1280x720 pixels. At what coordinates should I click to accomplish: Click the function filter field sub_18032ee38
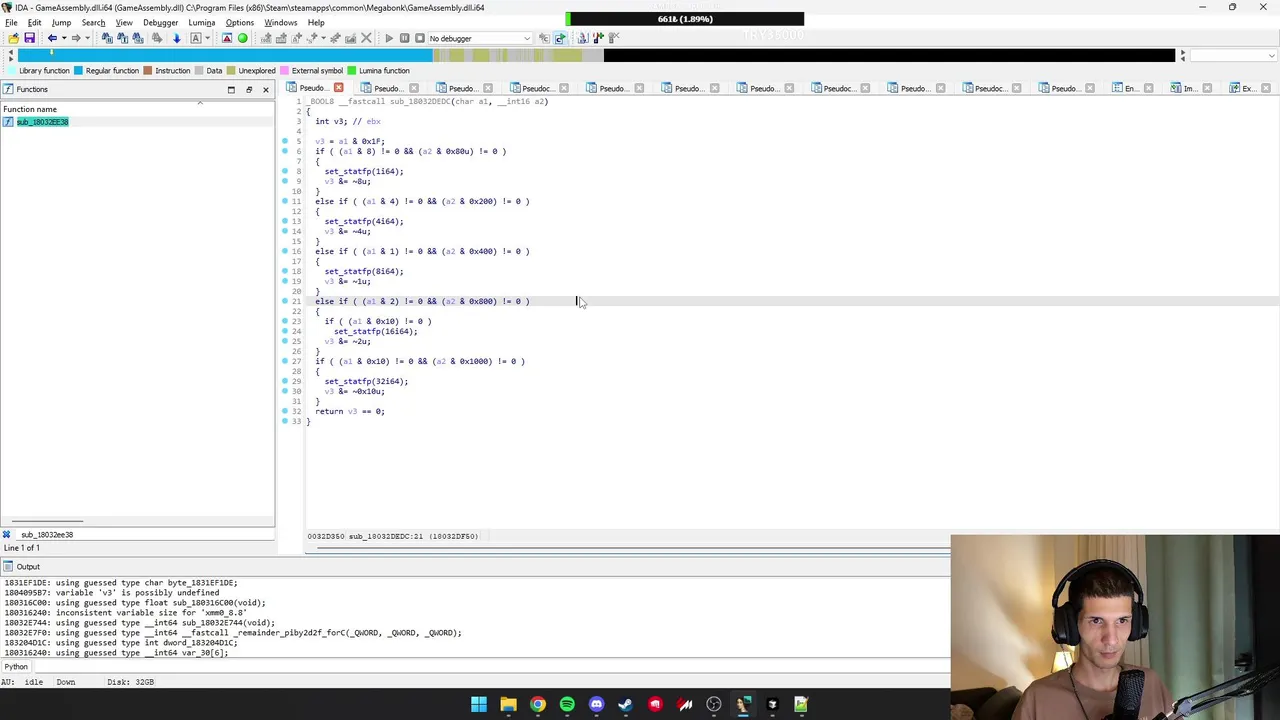(145, 534)
